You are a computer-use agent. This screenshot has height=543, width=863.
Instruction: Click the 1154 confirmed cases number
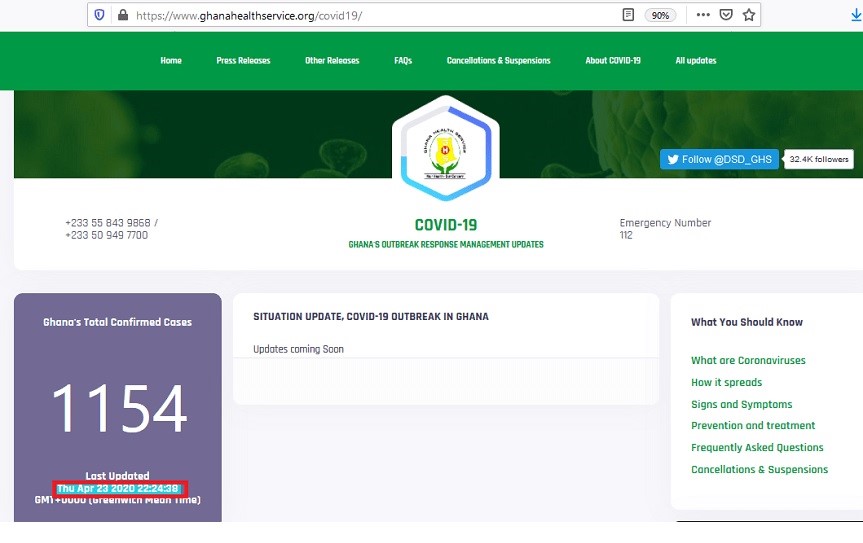[119, 408]
